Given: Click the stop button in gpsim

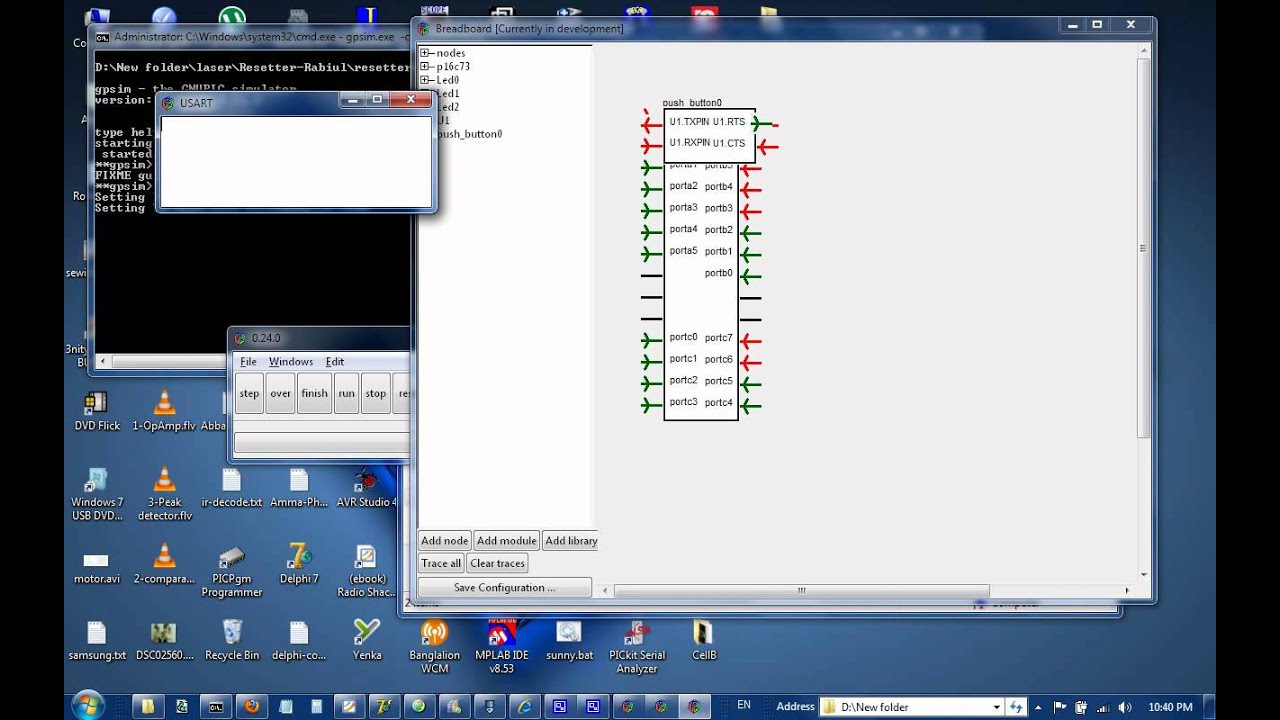Looking at the screenshot, I should 376,393.
